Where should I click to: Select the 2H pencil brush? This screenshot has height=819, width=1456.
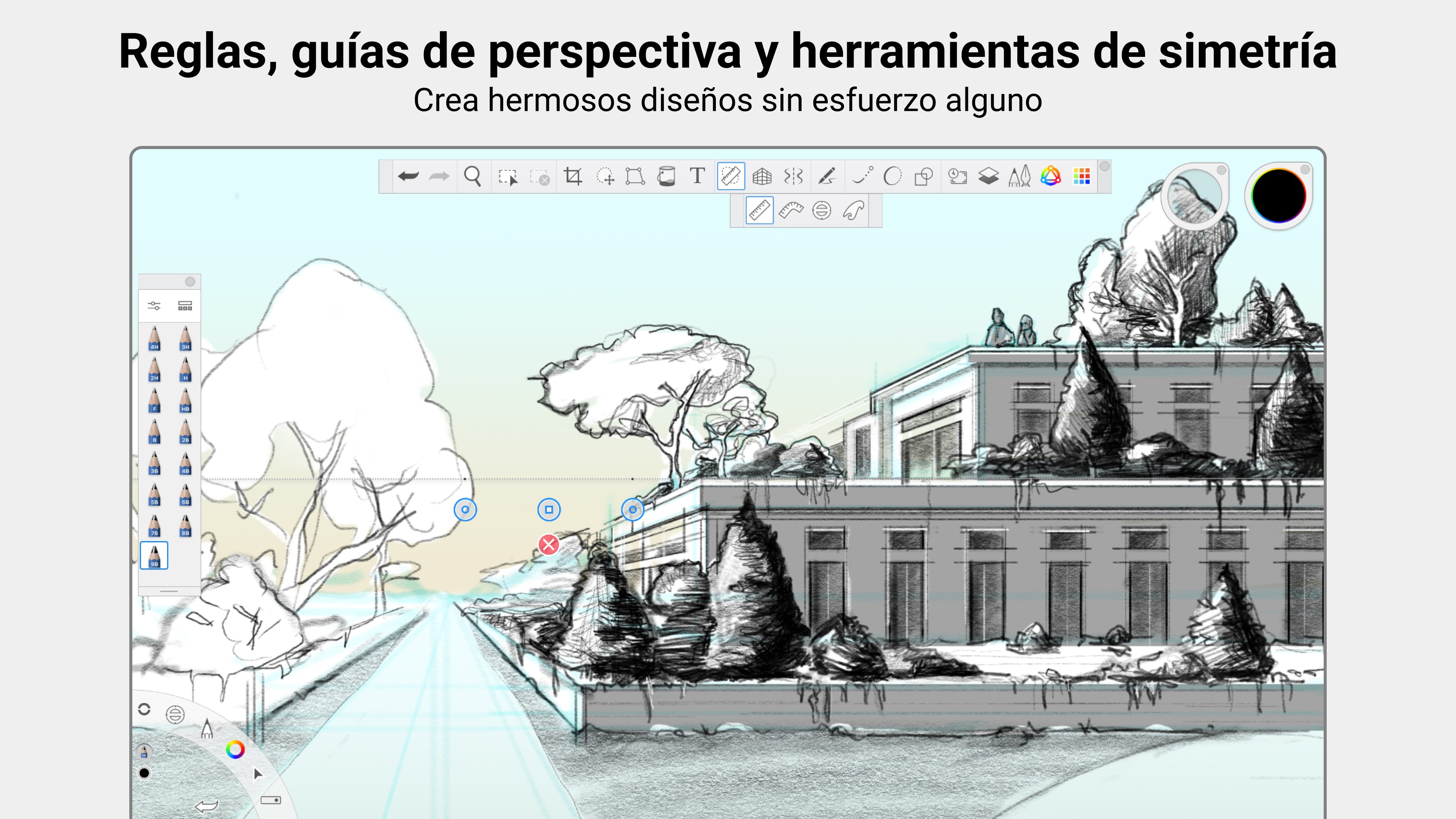tap(154, 369)
